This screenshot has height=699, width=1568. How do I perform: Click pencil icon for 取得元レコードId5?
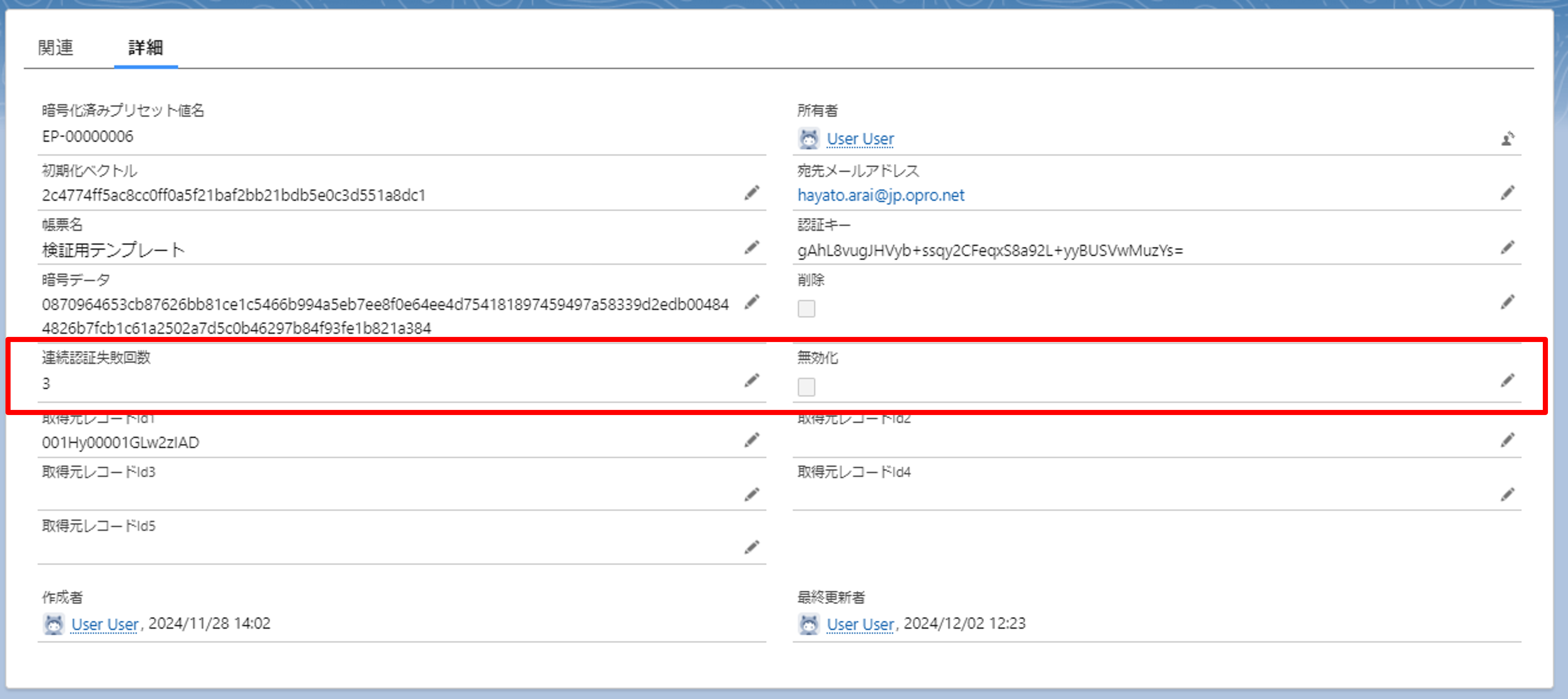pyautogui.click(x=752, y=548)
